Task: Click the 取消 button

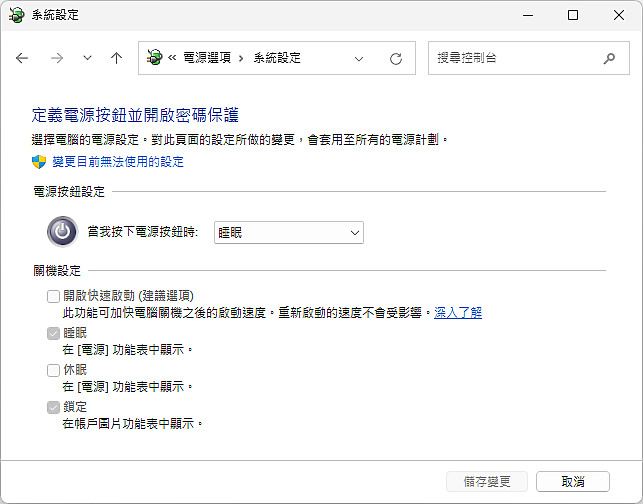Action: 573,481
